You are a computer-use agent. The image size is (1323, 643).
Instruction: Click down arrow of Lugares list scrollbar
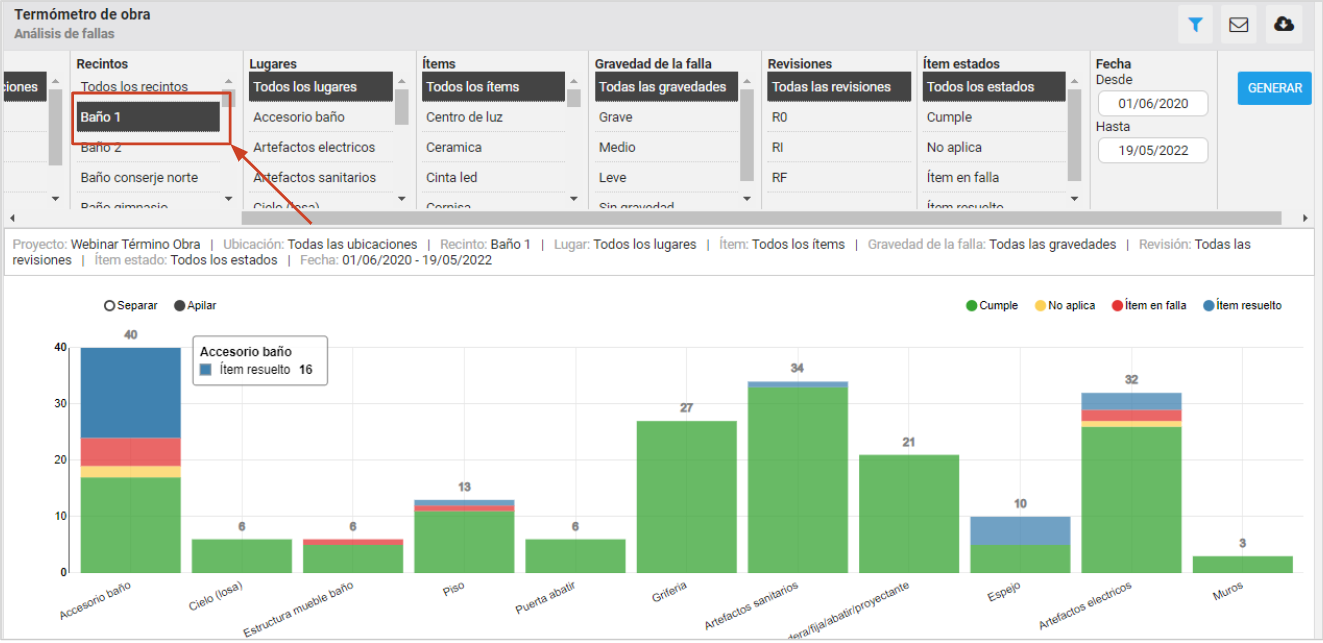click(x=401, y=199)
